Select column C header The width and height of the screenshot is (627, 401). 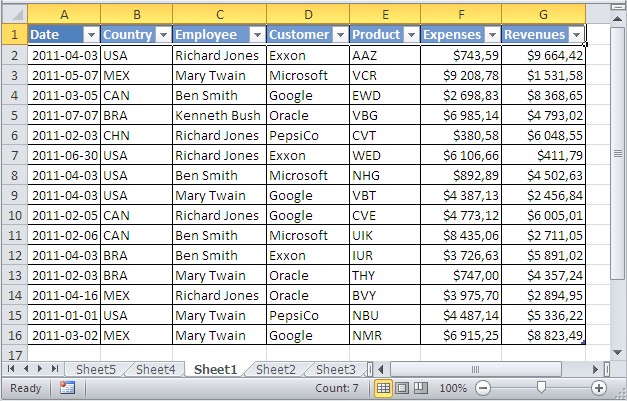point(220,15)
